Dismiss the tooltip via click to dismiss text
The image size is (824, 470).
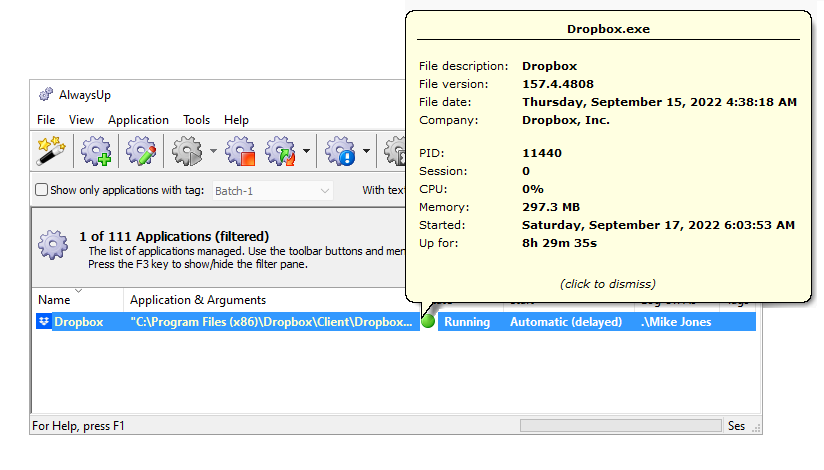pos(607,284)
